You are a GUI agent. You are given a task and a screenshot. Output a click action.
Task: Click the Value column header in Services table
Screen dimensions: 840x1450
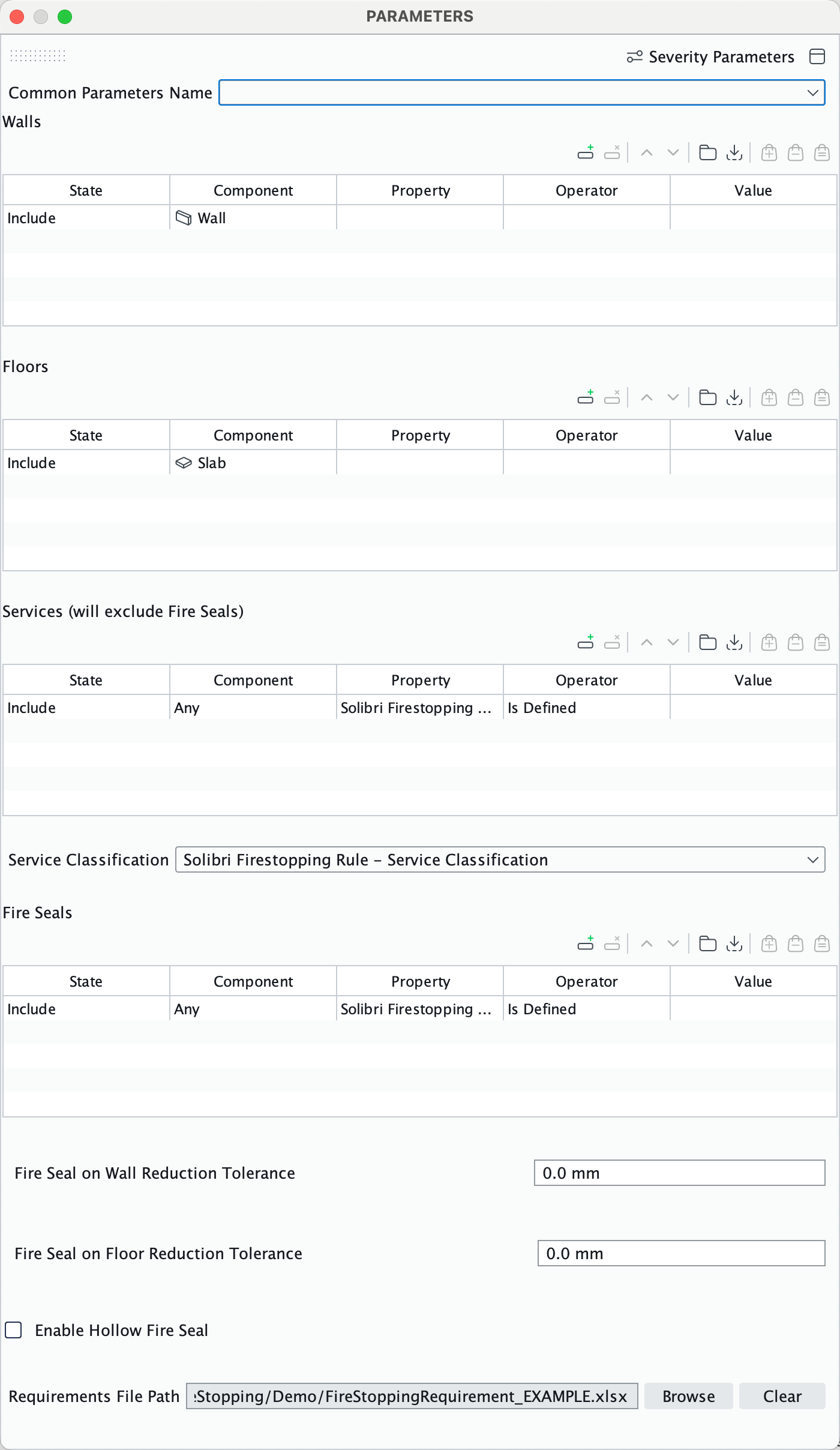coord(753,680)
